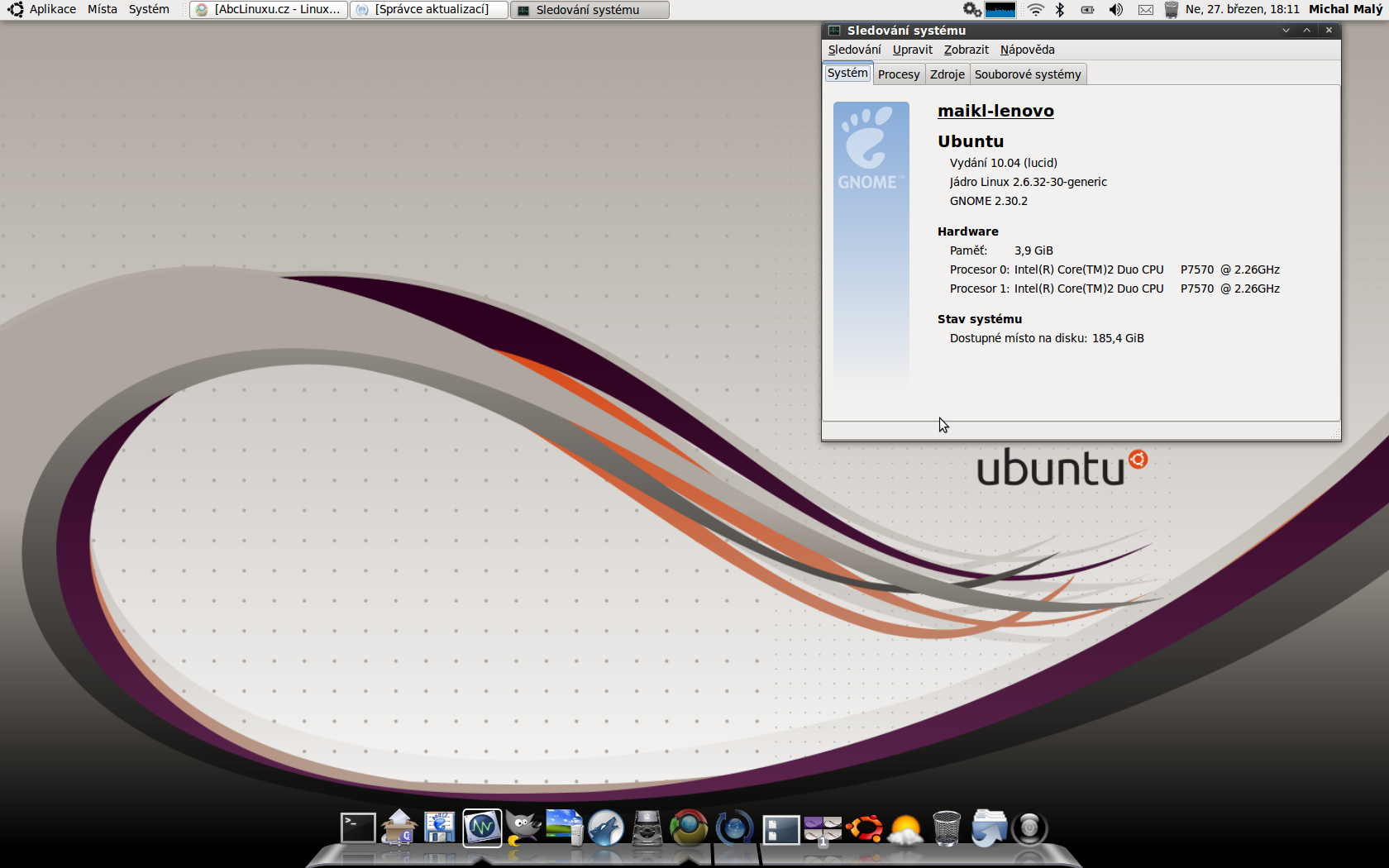Open the Sledování menu
1389x868 pixels.
pos(855,50)
